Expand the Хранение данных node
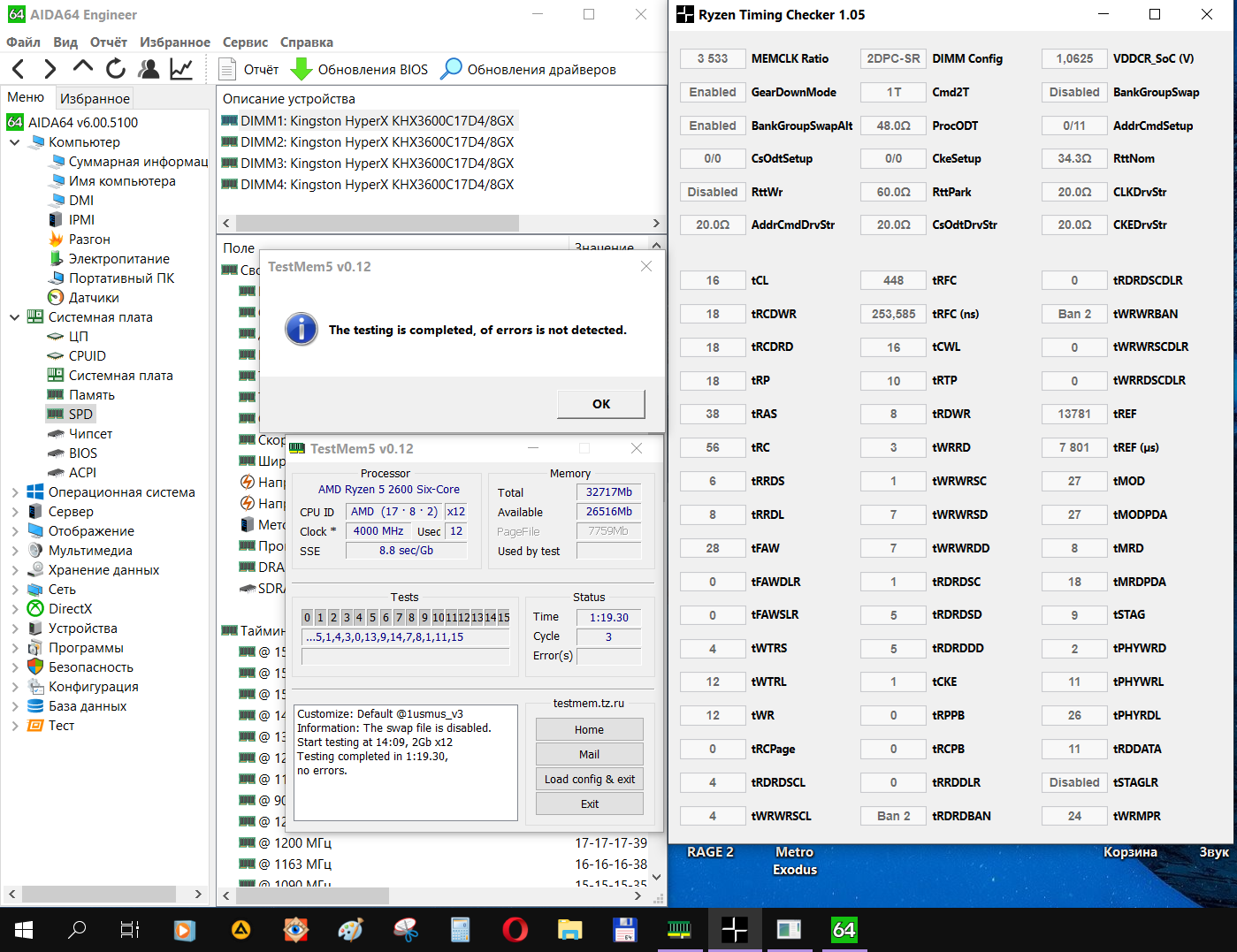Image resolution: width=1237 pixels, height=952 pixels. coord(14,570)
